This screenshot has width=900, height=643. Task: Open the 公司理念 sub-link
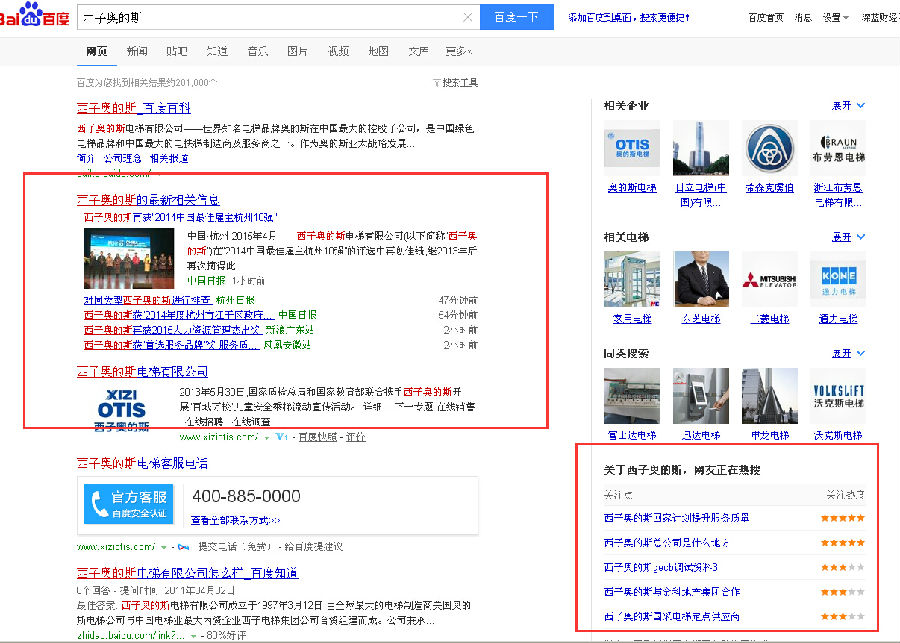(x=122, y=158)
